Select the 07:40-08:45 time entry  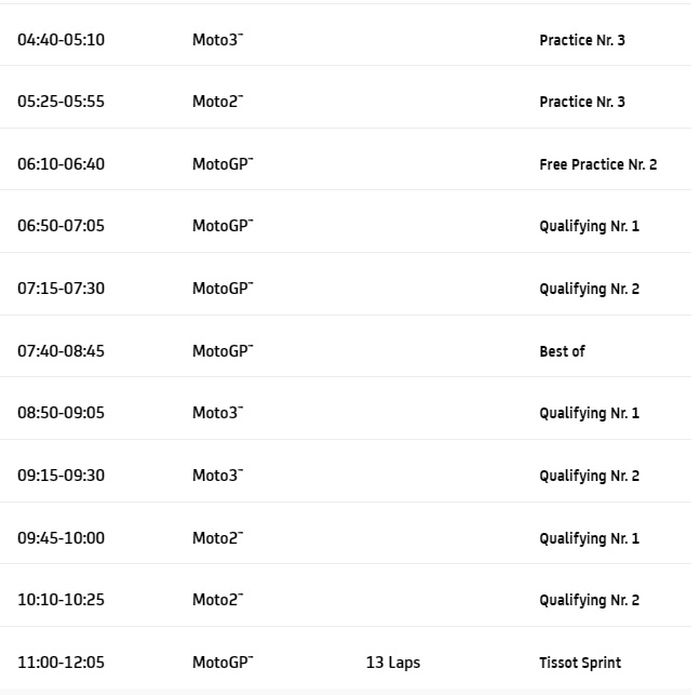[61, 351]
